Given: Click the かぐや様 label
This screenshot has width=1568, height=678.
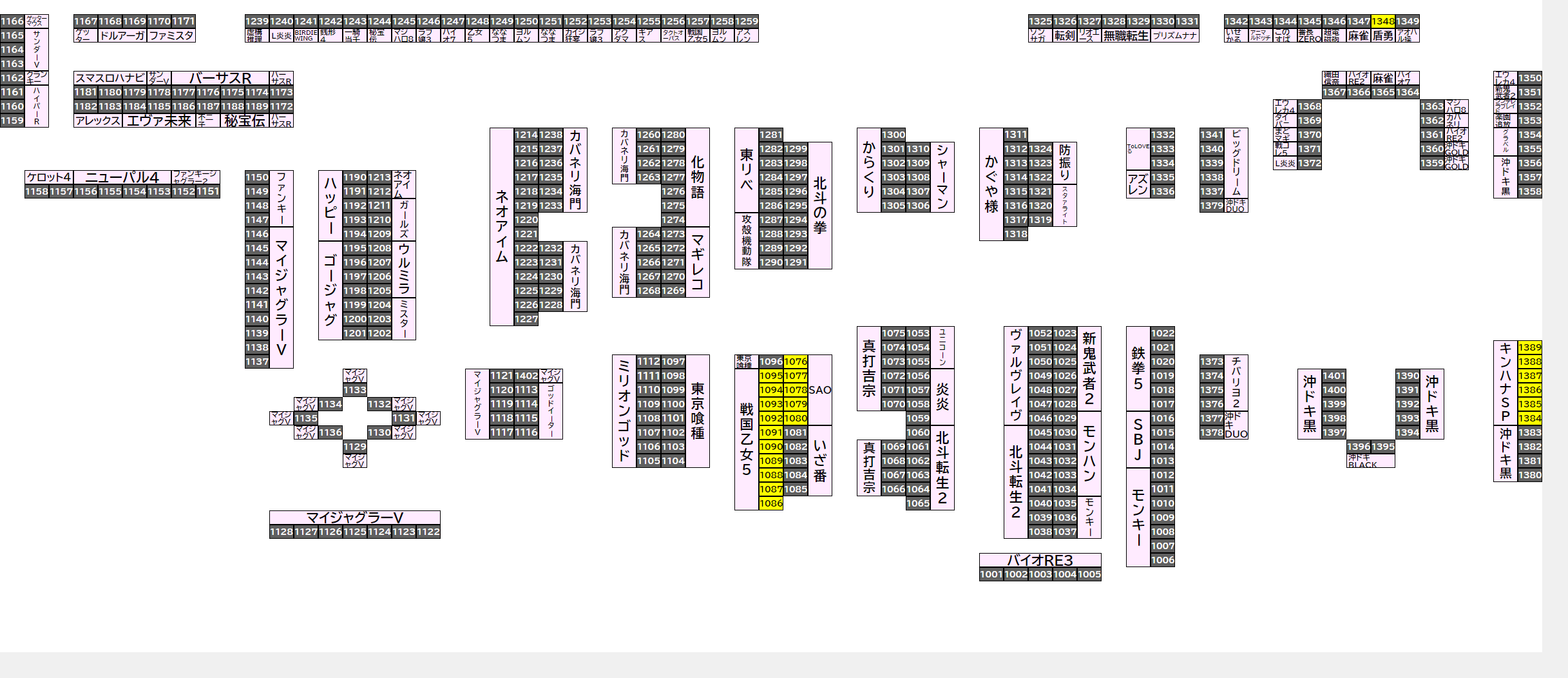Looking at the screenshot, I should [x=991, y=184].
